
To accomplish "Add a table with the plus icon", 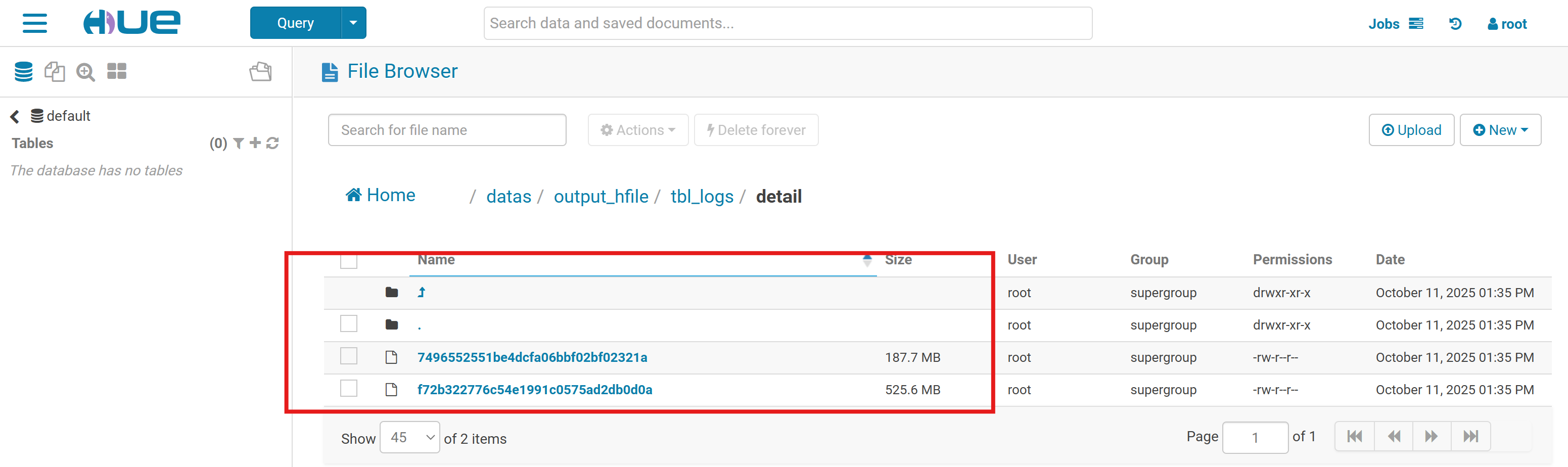I will tap(255, 143).
